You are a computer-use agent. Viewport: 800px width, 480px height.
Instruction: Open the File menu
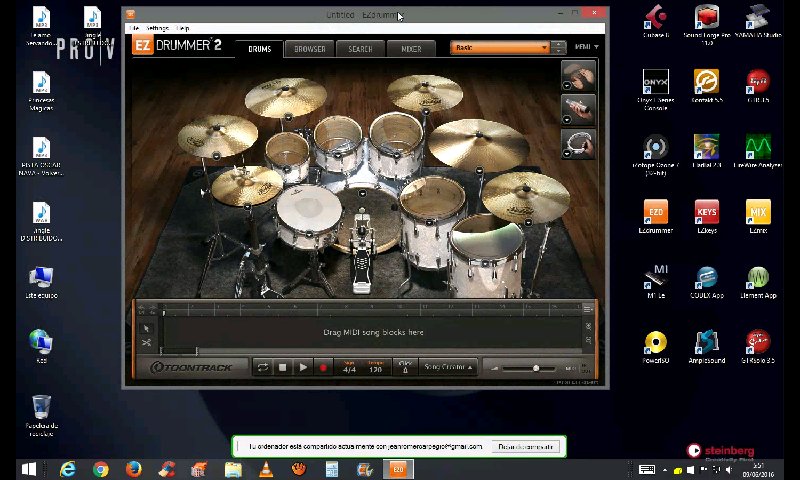134,28
